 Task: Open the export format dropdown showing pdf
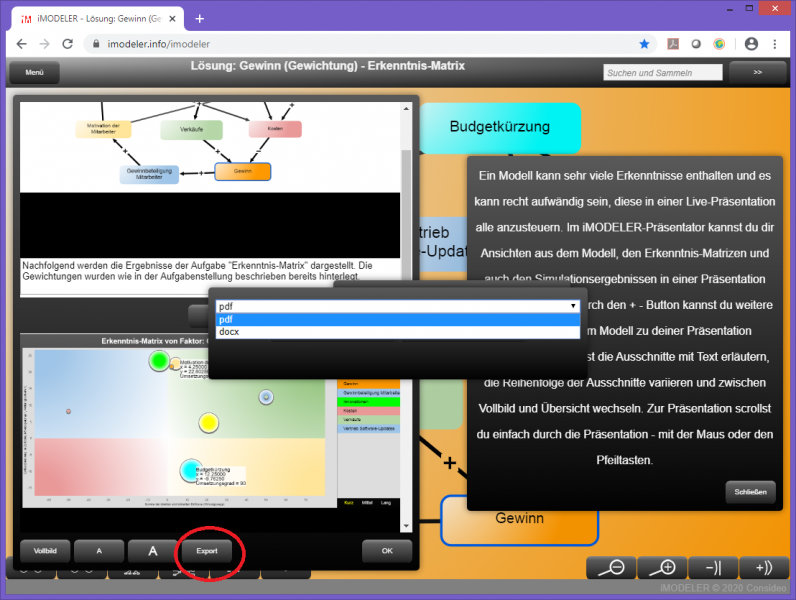pyautogui.click(x=397, y=306)
